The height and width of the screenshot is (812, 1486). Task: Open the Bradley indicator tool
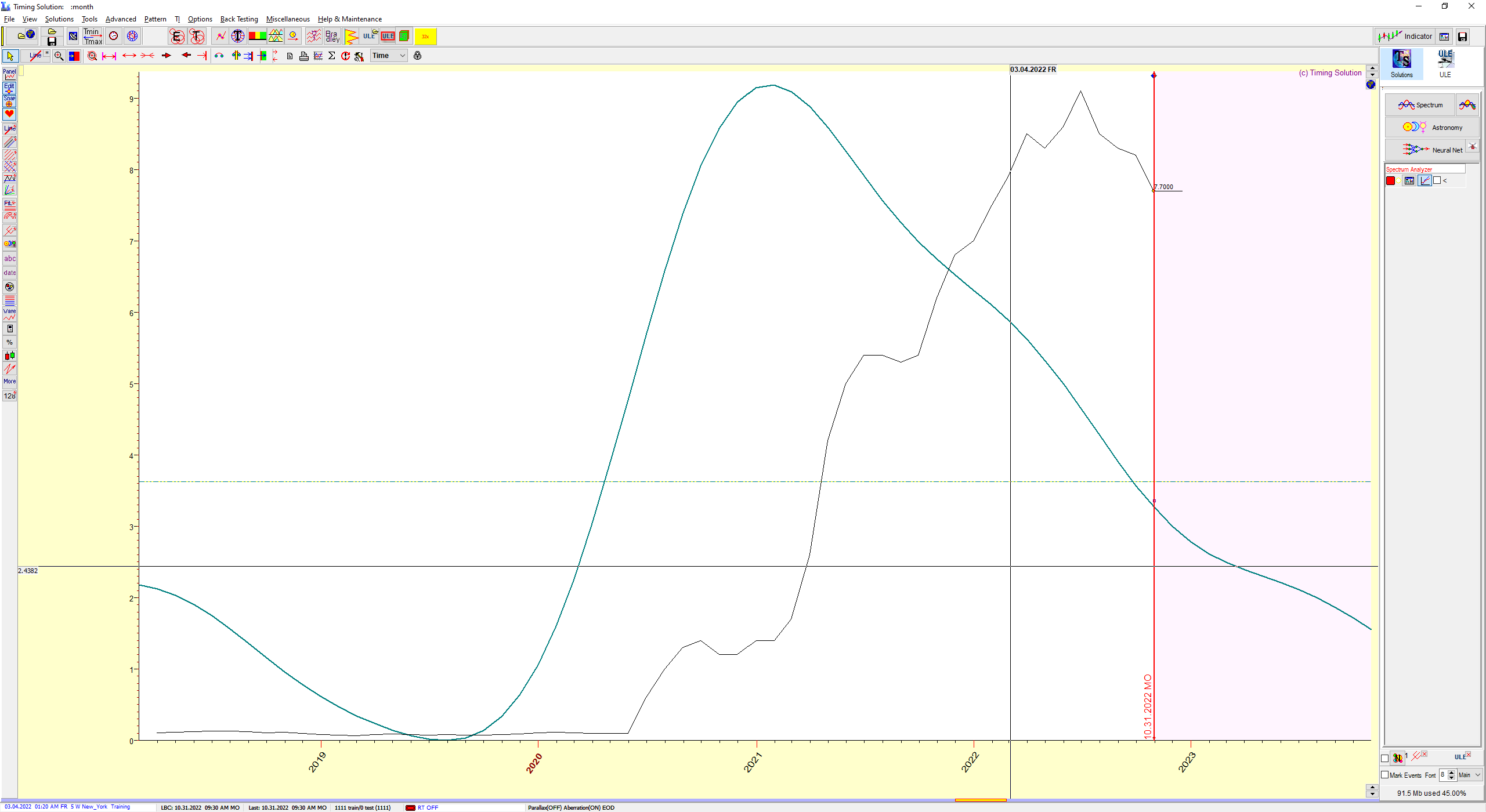[x=332, y=37]
